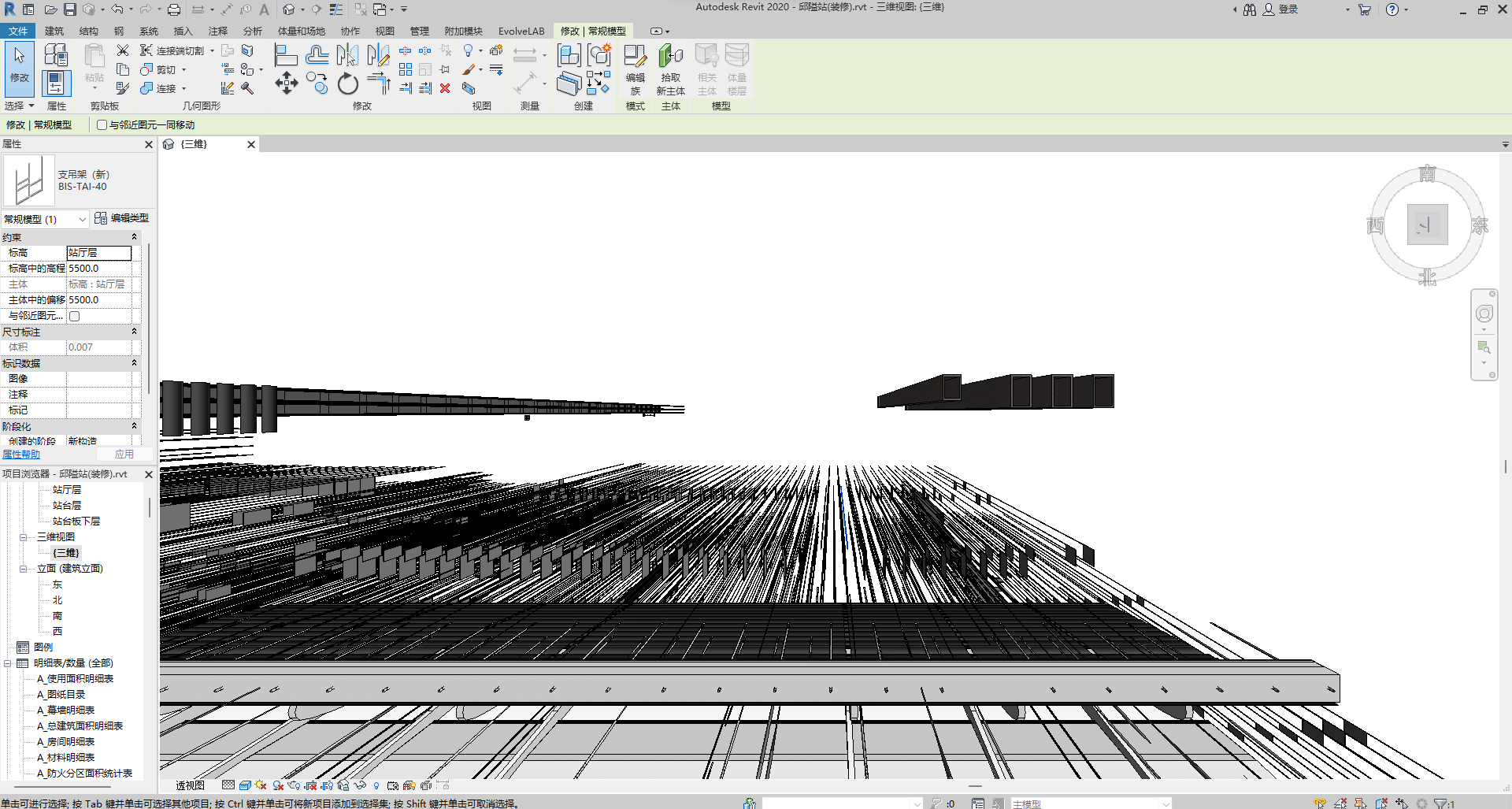
Task: Collapse the 约束 section in Properties
Action: [x=134, y=237]
